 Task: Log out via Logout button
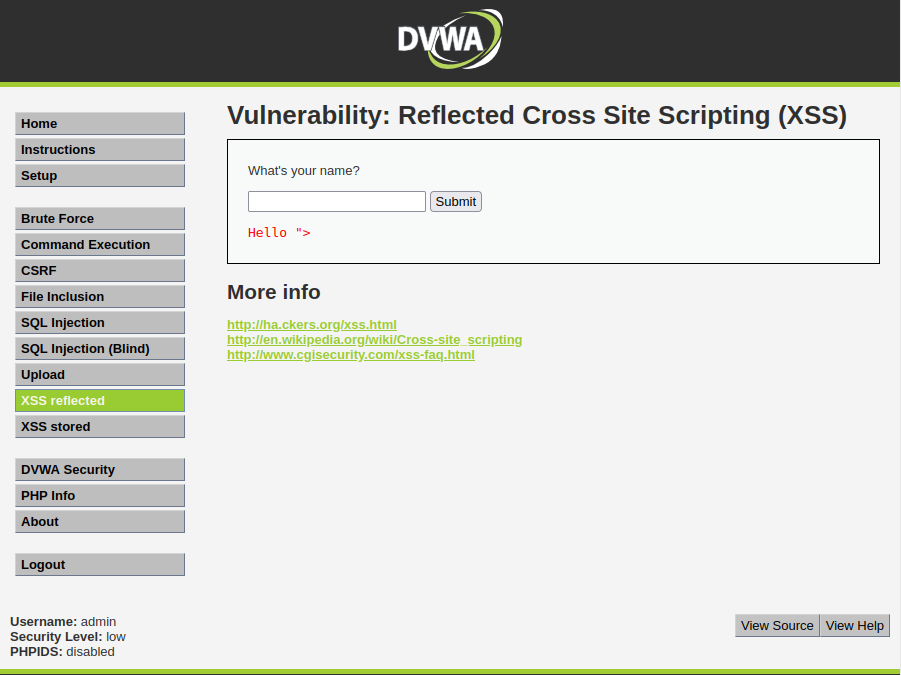click(100, 564)
